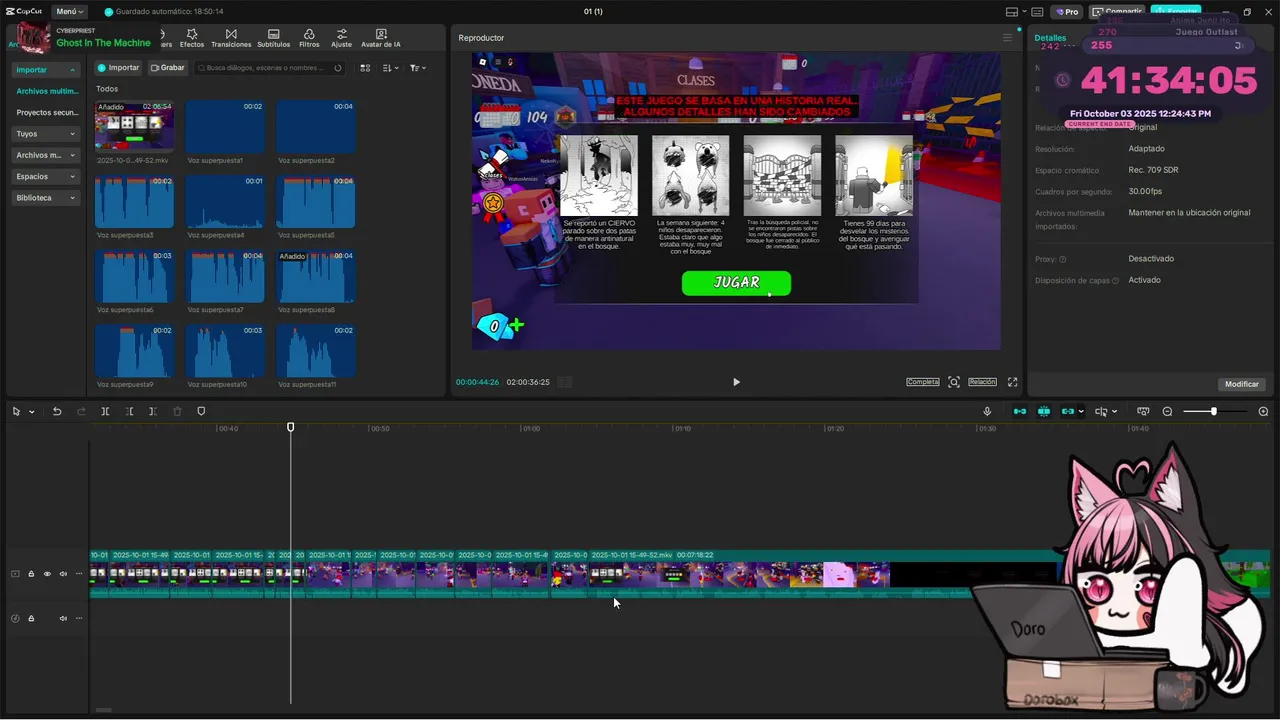Open the Reproductor panel menu icon
Screen dimensions: 1280x720
click(1007, 38)
